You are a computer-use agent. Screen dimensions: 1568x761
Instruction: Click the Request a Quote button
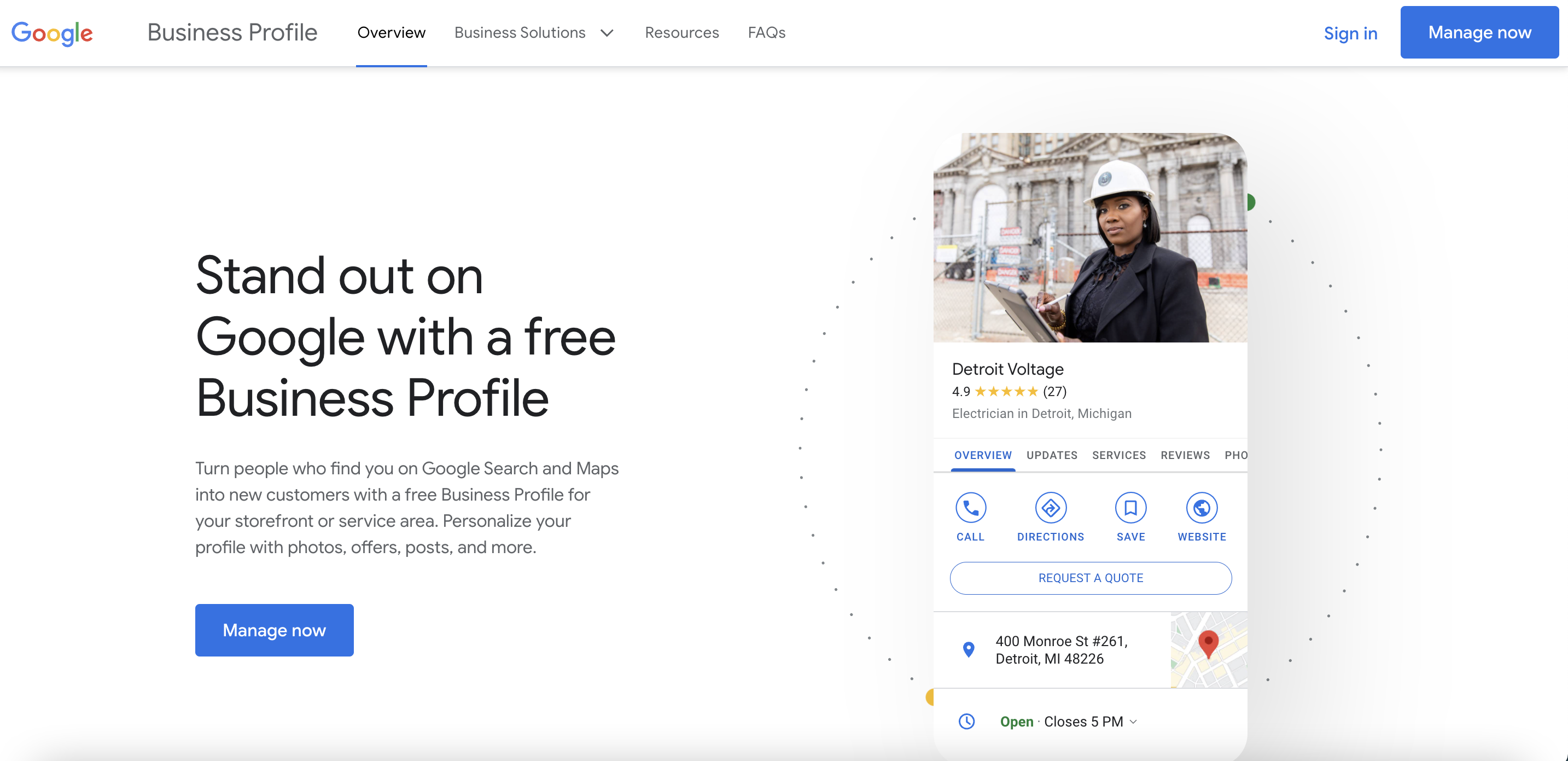pos(1090,578)
